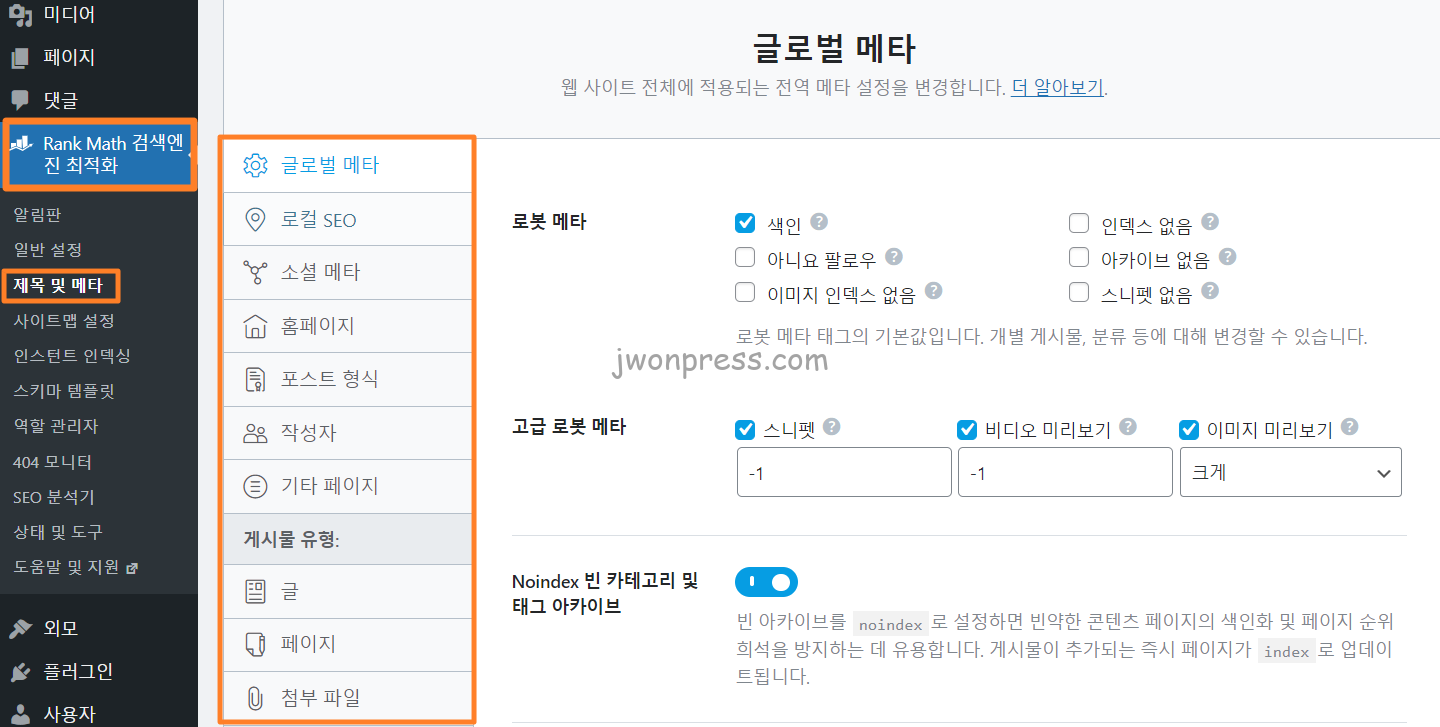The height and width of the screenshot is (727, 1440).
Task: Click the house icon for 홈페이지
Action: tap(256, 326)
